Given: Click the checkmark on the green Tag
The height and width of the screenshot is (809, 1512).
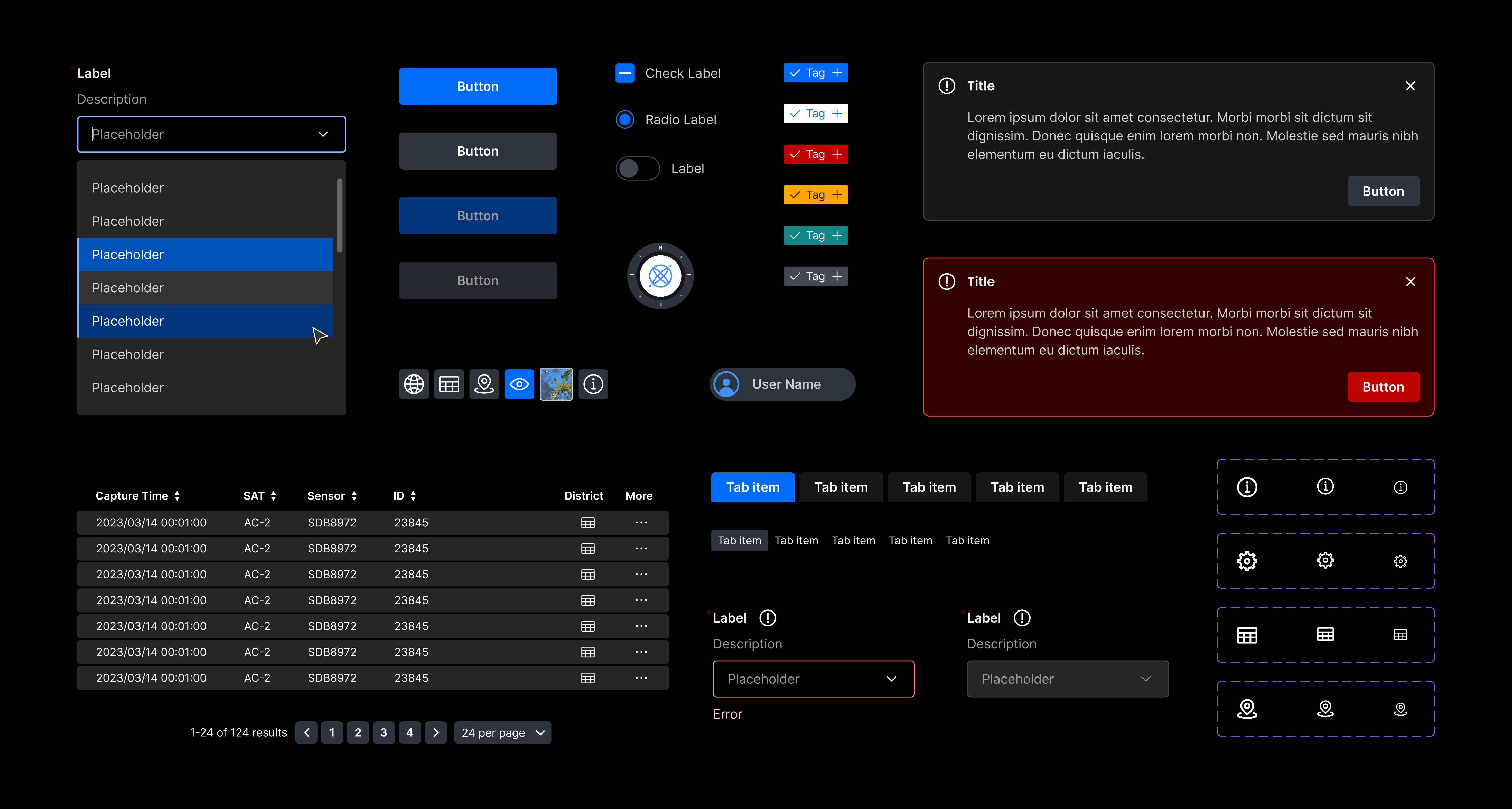Looking at the screenshot, I should pyautogui.click(x=795, y=235).
